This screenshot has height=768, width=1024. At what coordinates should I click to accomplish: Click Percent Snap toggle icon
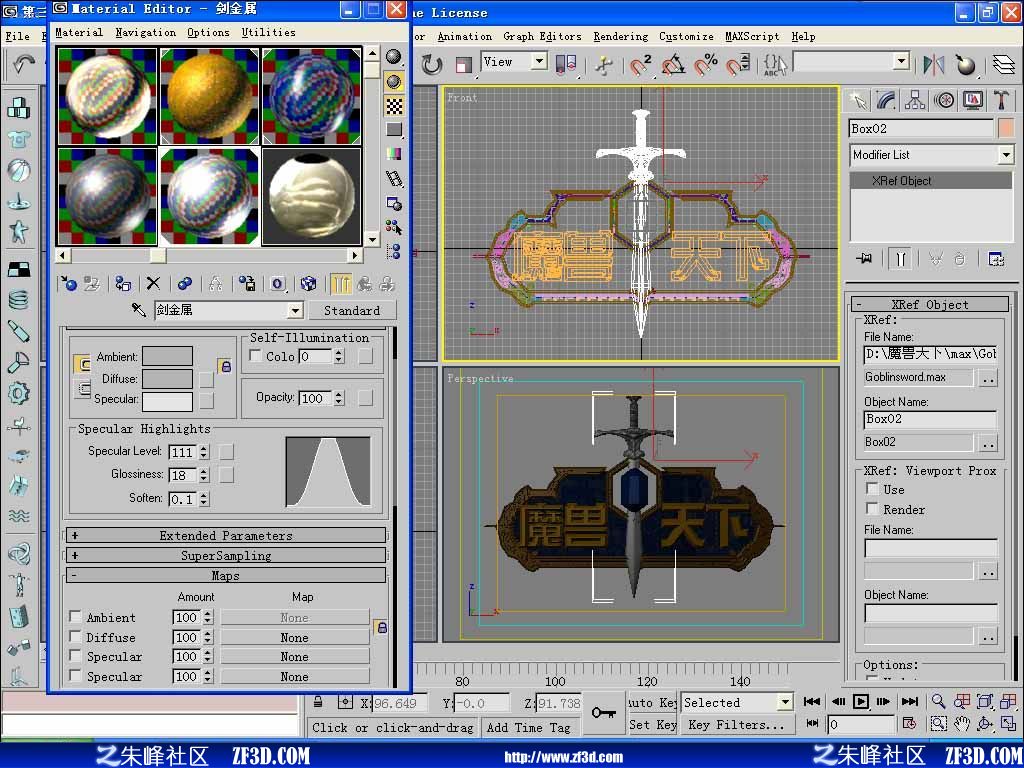click(x=705, y=65)
